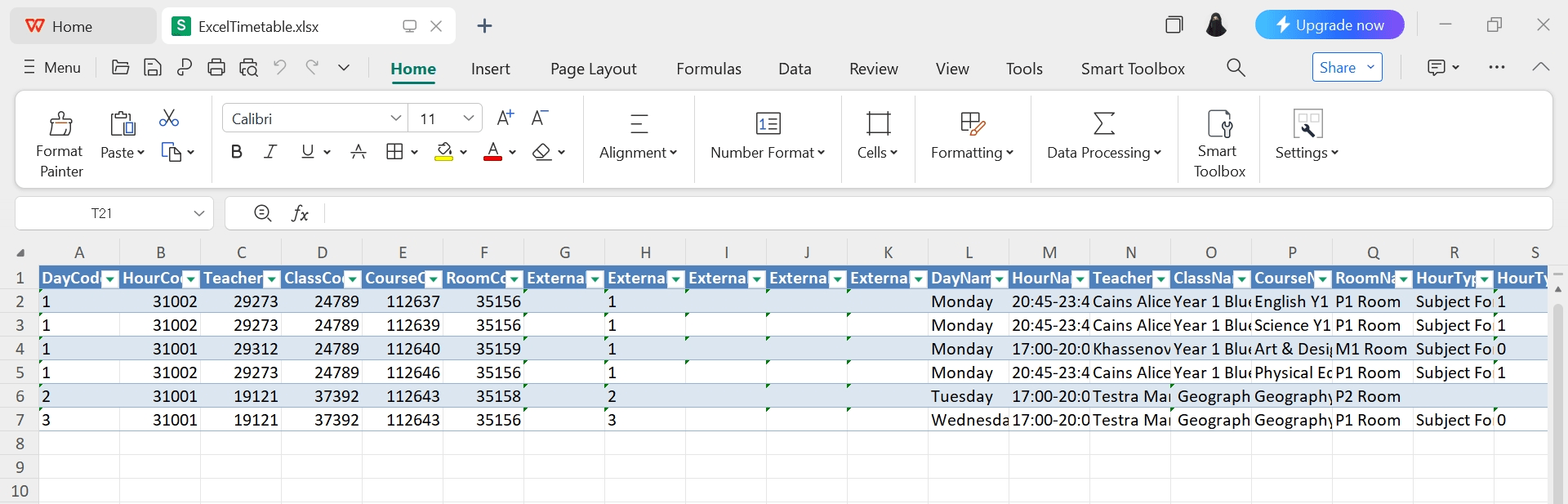Image resolution: width=1568 pixels, height=504 pixels.
Task: Toggle Bold formatting
Action: (x=236, y=152)
